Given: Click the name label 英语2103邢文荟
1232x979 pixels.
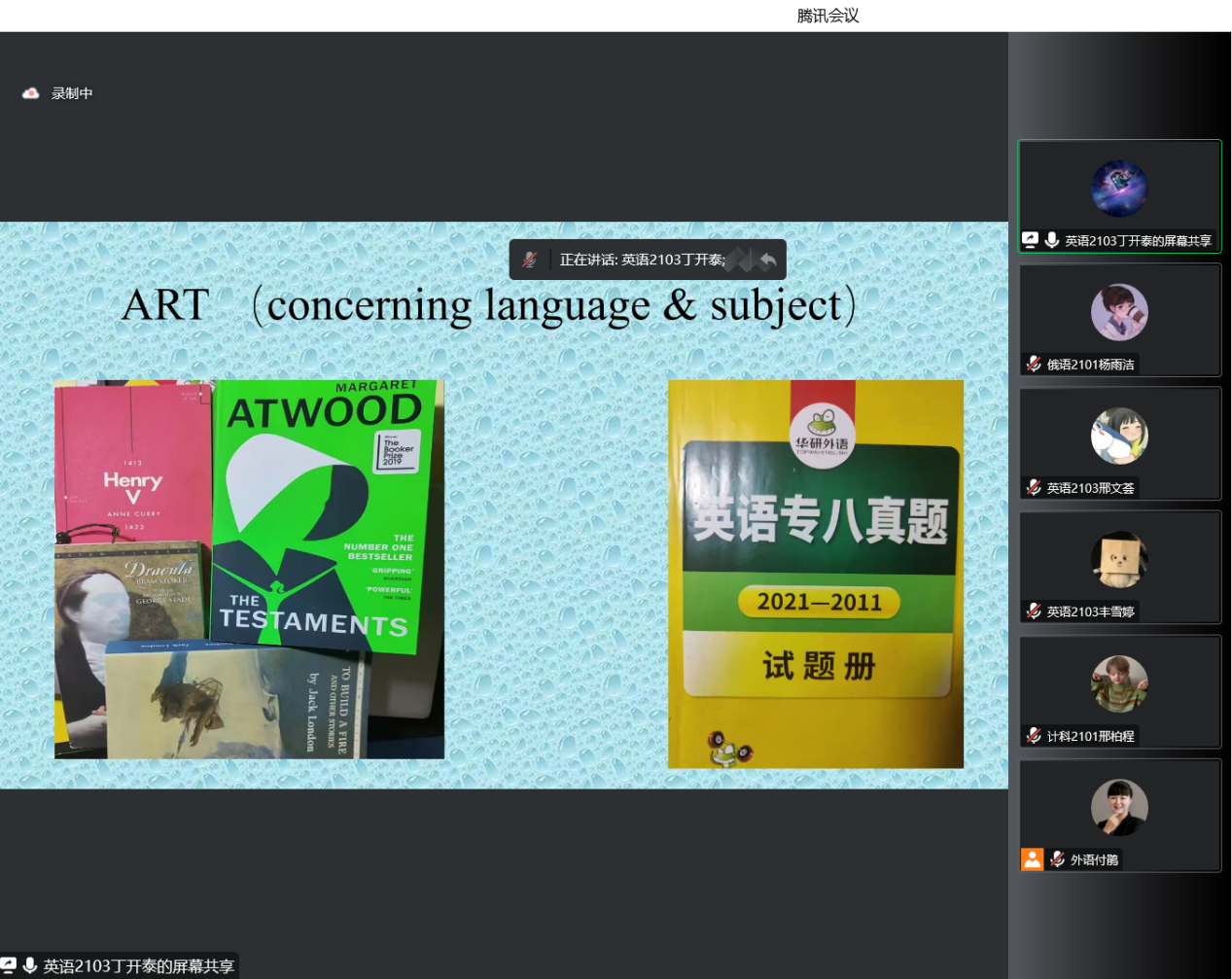Looking at the screenshot, I should 1091,488.
